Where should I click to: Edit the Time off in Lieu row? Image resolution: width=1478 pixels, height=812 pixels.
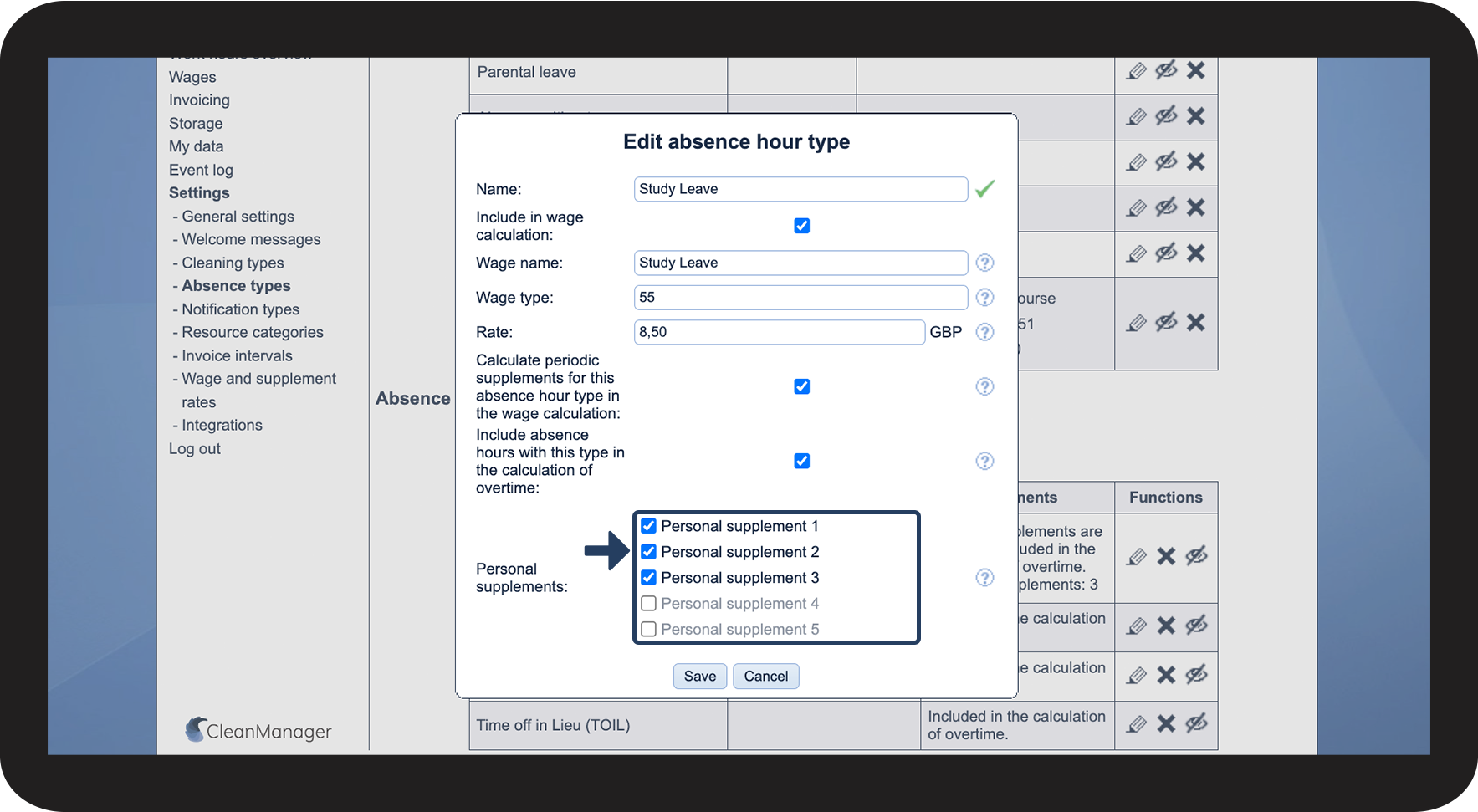tap(1136, 724)
